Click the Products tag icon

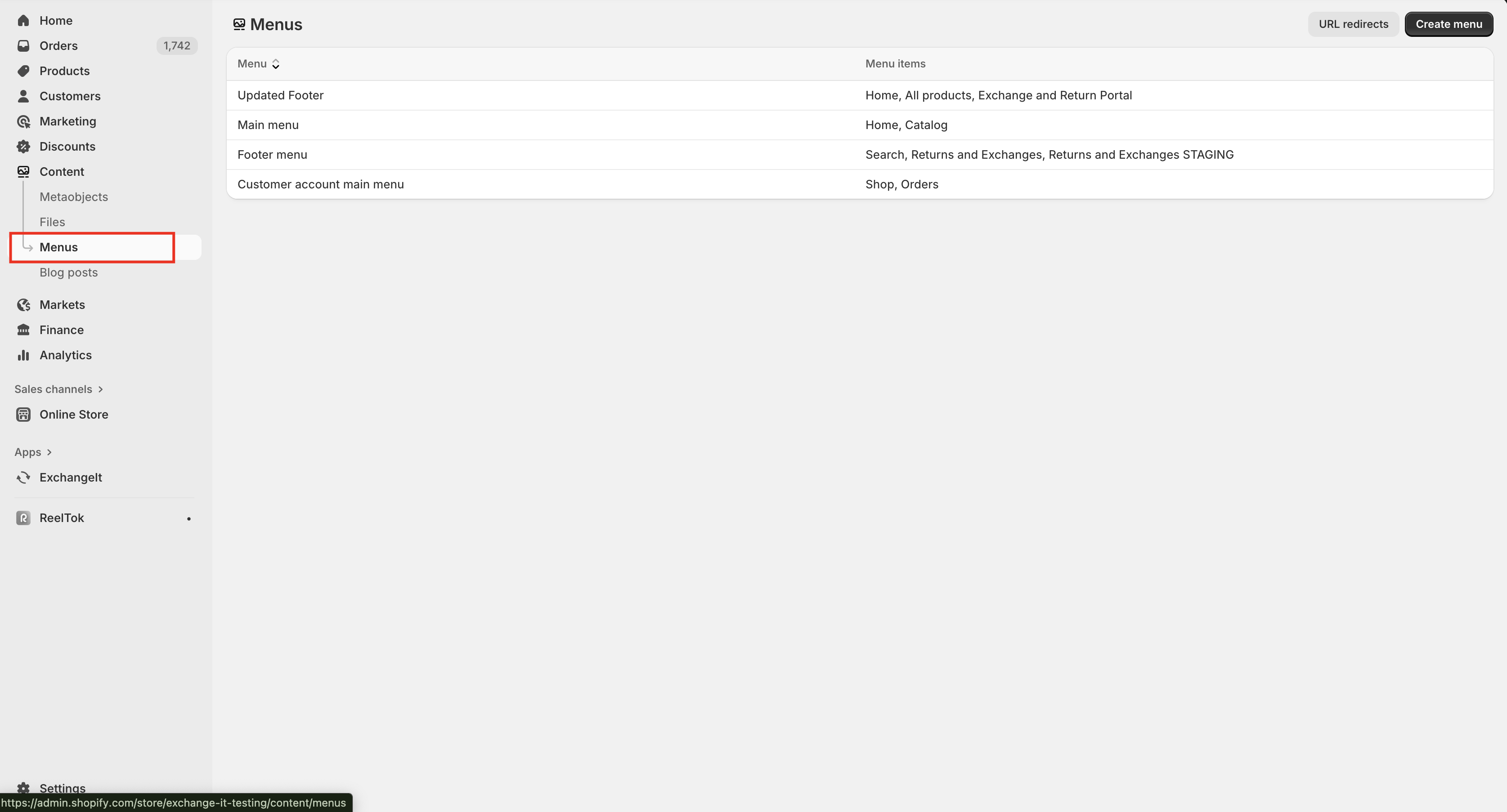pyautogui.click(x=23, y=71)
